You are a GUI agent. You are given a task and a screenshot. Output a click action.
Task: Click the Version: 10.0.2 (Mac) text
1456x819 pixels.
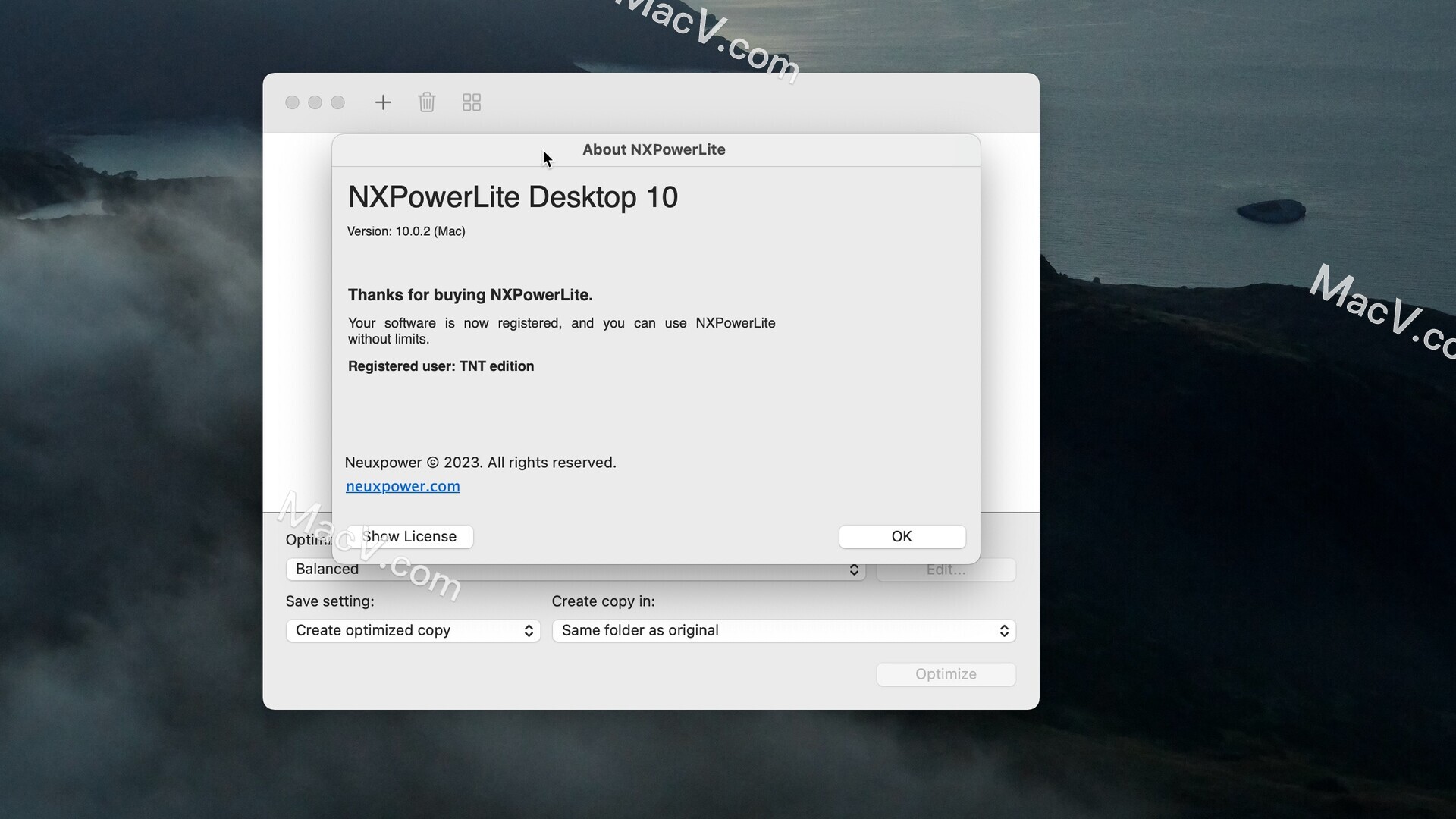[x=406, y=231]
